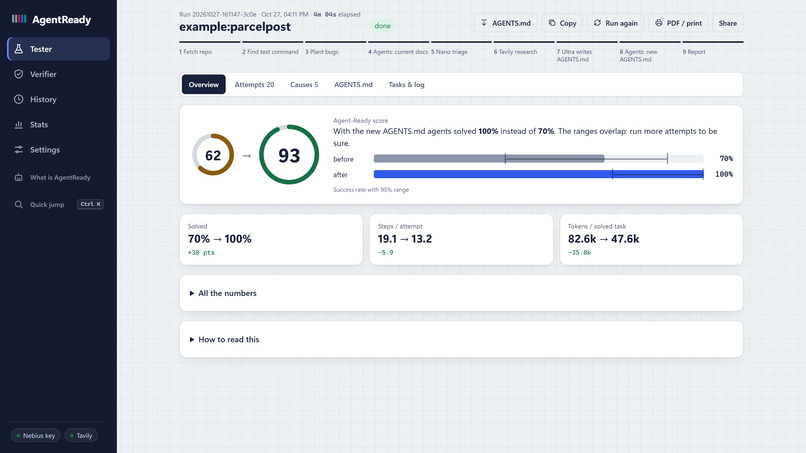Image resolution: width=806 pixels, height=453 pixels.
Task: Go to Verifier in the sidebar
Action: point(58,74)
